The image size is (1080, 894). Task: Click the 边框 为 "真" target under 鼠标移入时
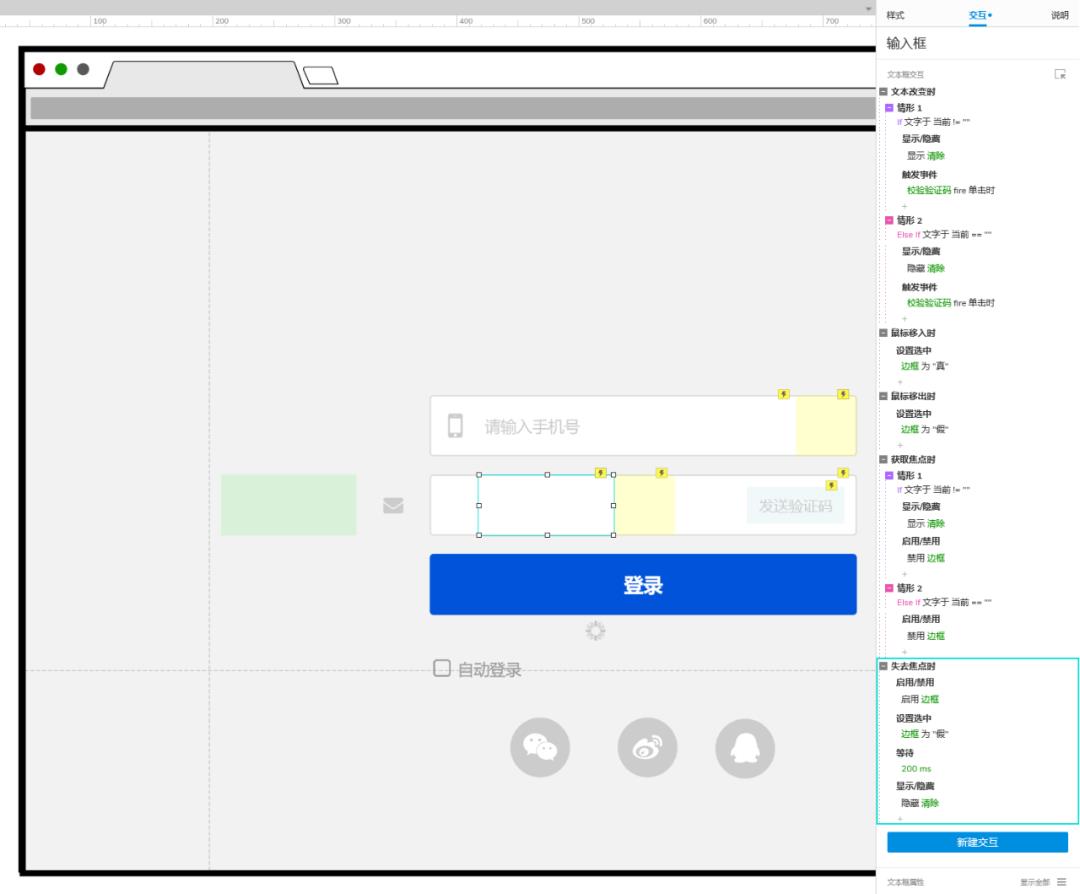coord(924,366)
